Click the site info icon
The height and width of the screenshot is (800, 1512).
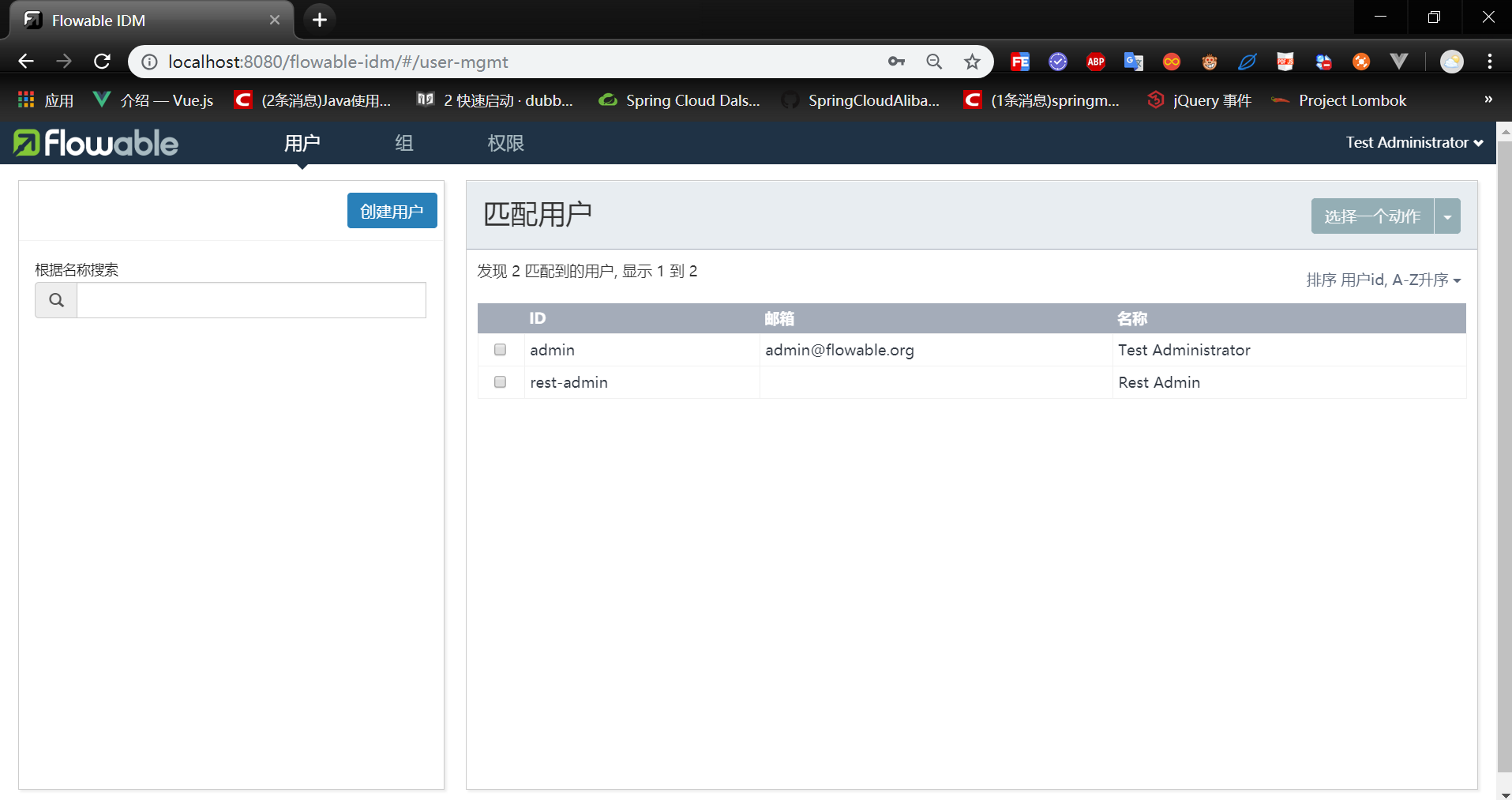click(149, 62)
